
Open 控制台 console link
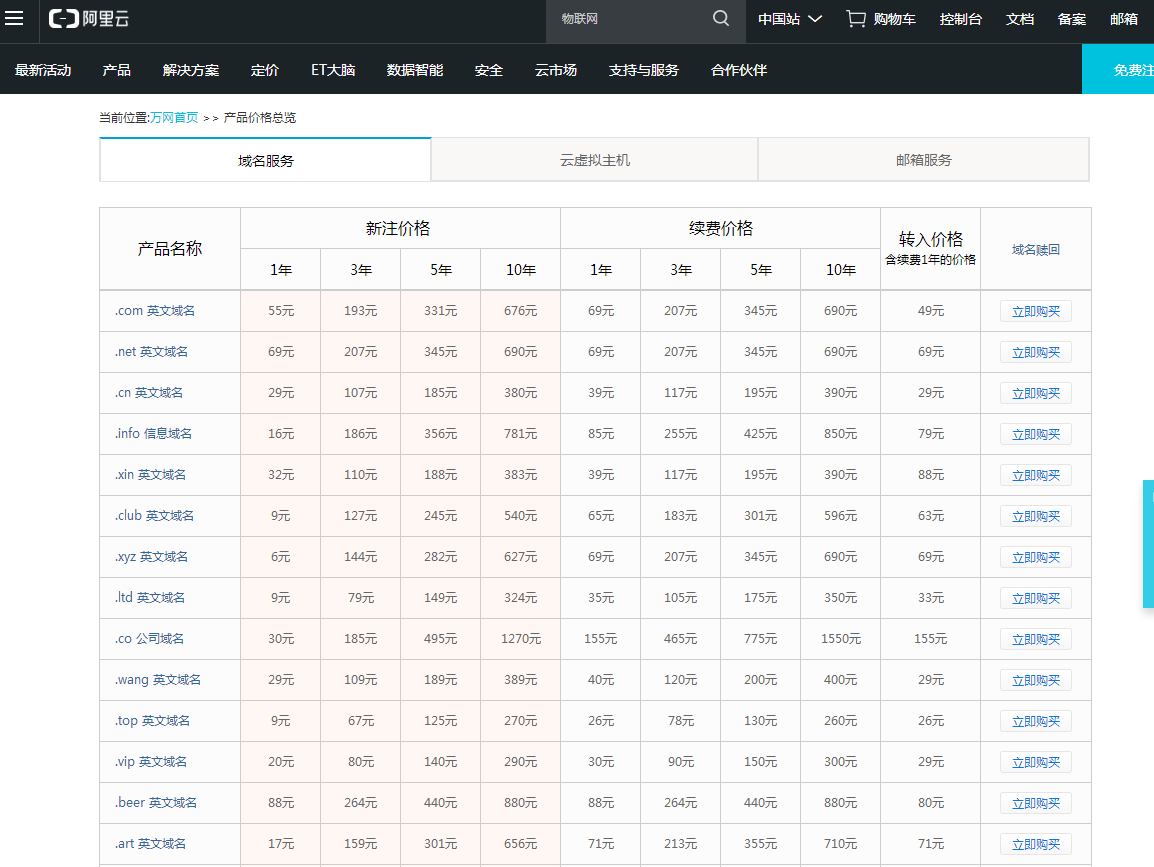(x=960, y=19)
